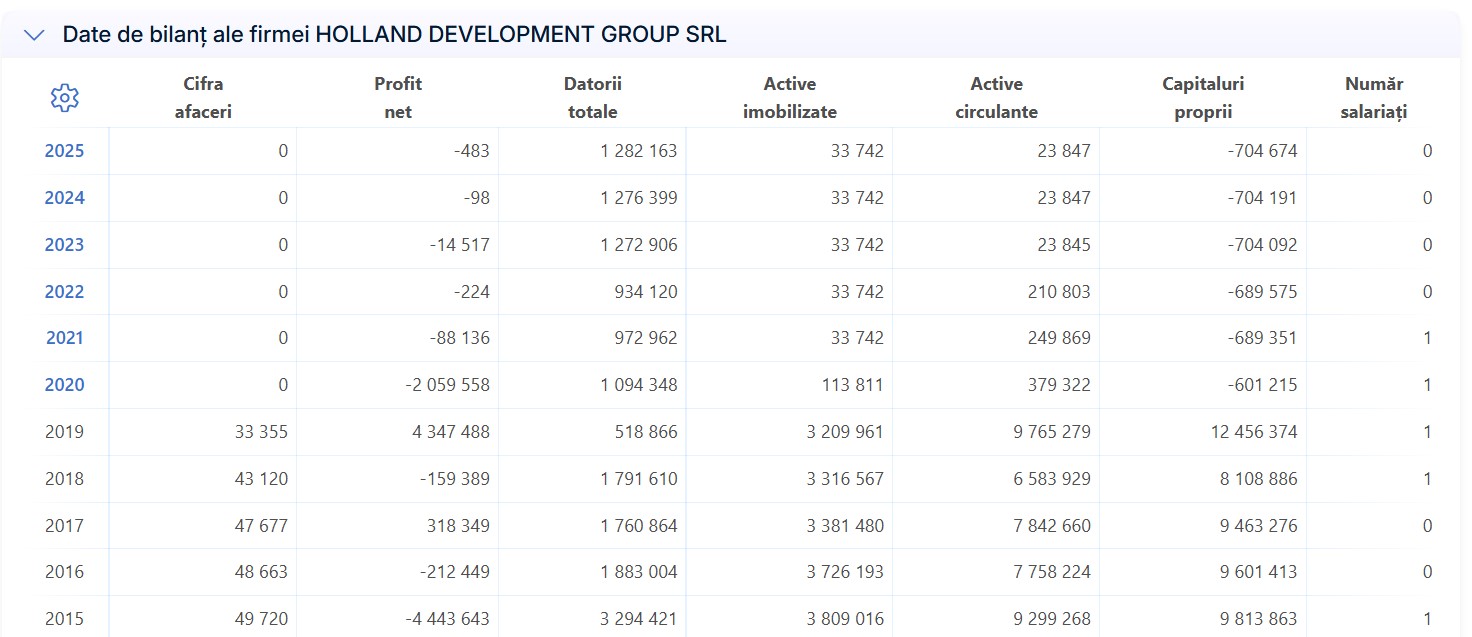Viewport: 1472px width, 637px height.
Task: Select the 2015 year row label
Action: (x=65, y=619)
